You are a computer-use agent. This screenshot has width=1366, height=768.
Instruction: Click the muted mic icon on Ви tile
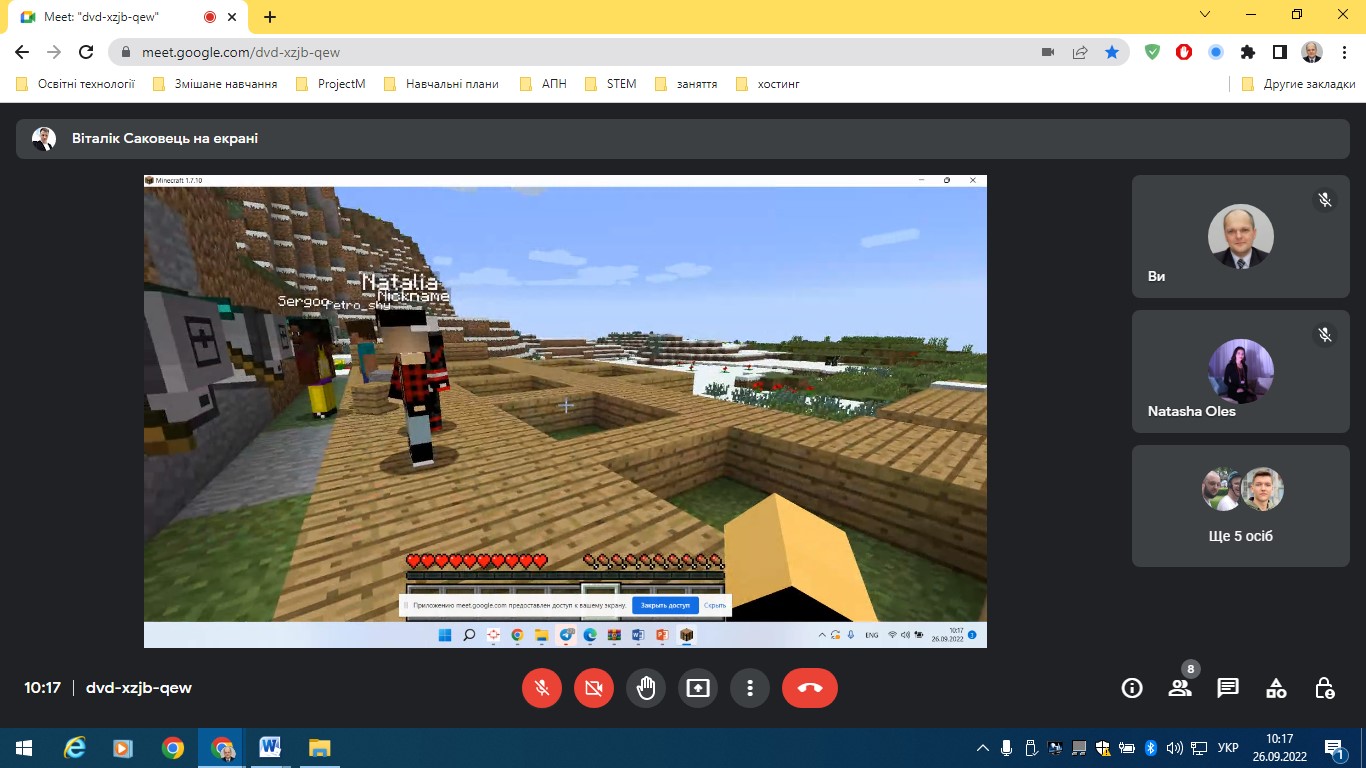[1325, 200]
